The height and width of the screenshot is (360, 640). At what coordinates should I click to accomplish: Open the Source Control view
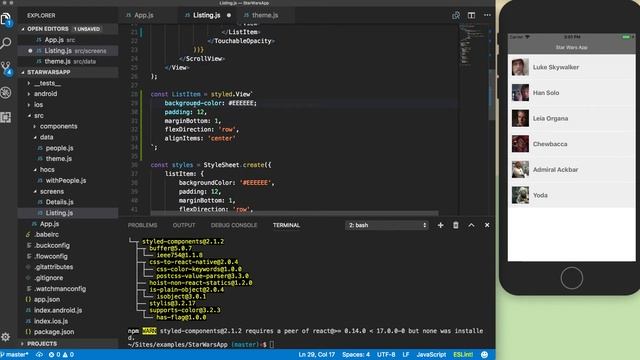[x=6, y=68]
